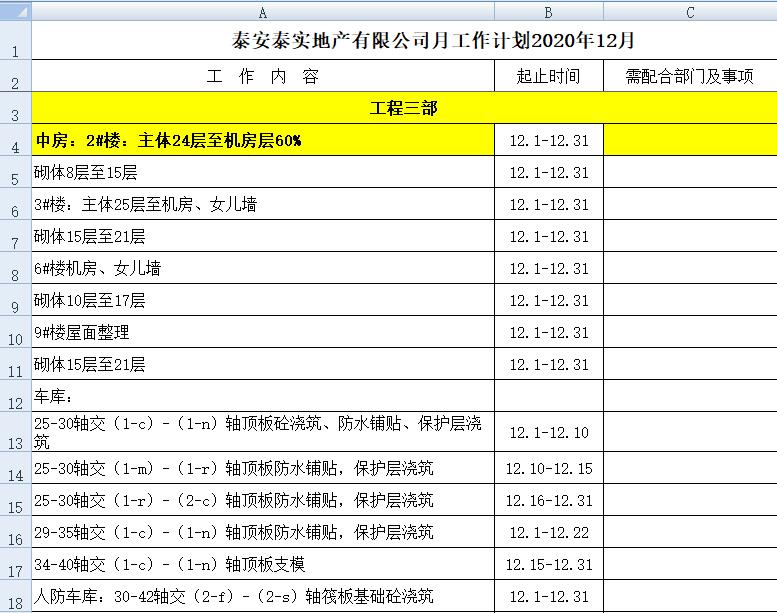Select the yellow 工程三部 merged cell

[404, 108]
